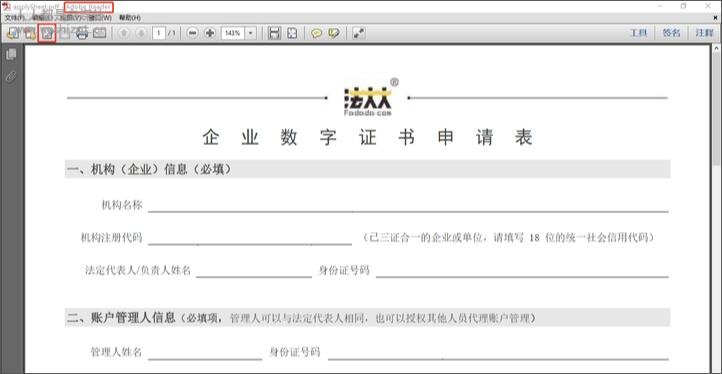Show attachments with the paperclip icon
722x374 pixels.
(11, 76)
